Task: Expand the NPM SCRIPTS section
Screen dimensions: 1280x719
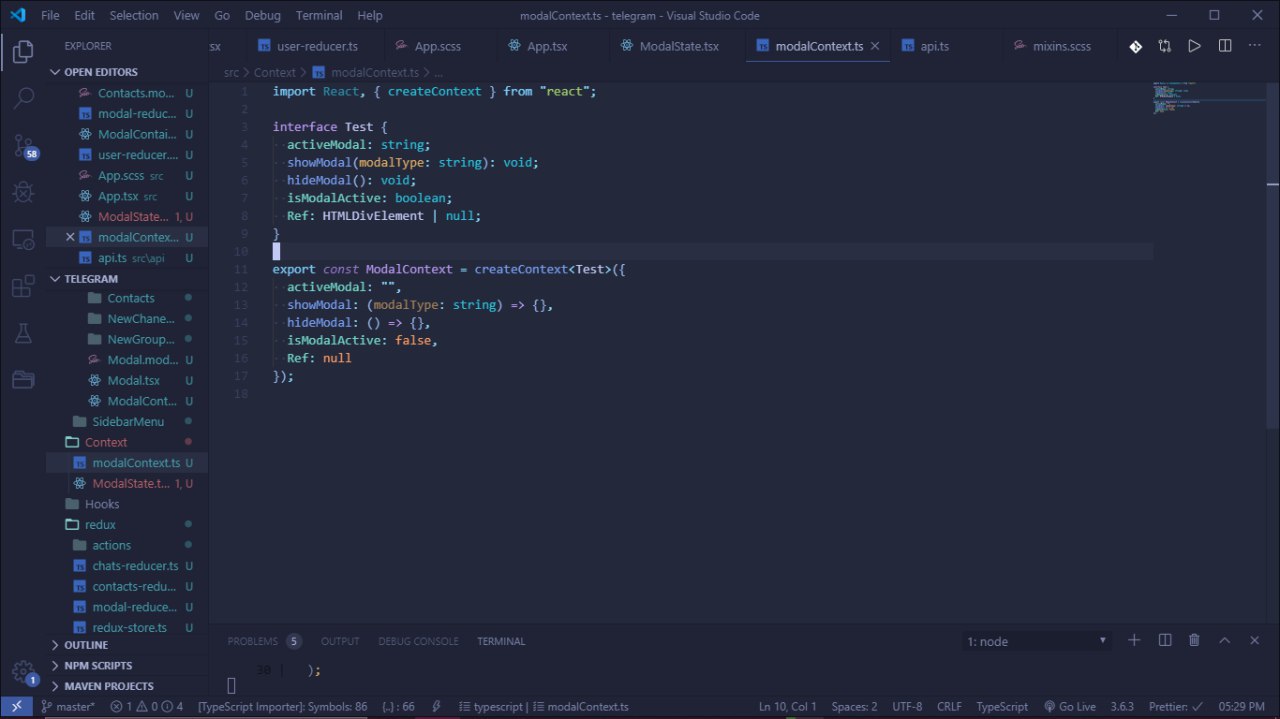Action: coord(97,665)
